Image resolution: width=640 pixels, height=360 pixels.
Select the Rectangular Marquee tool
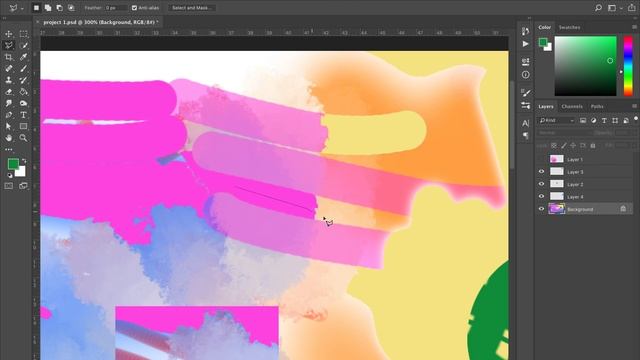(23, 34)
